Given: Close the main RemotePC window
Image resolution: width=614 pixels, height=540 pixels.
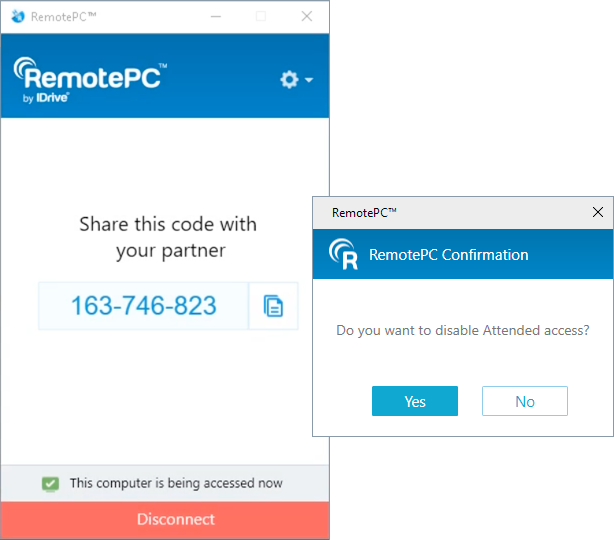Looking at the screenshot, I should pyautogui.click(x=307, y=16).
